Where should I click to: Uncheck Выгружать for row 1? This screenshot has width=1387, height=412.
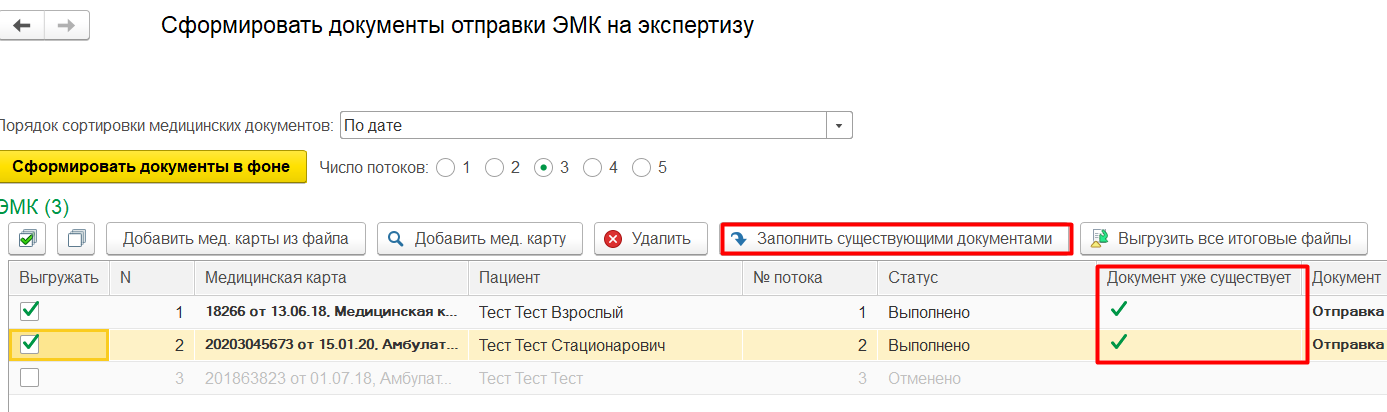click(30, 312)
